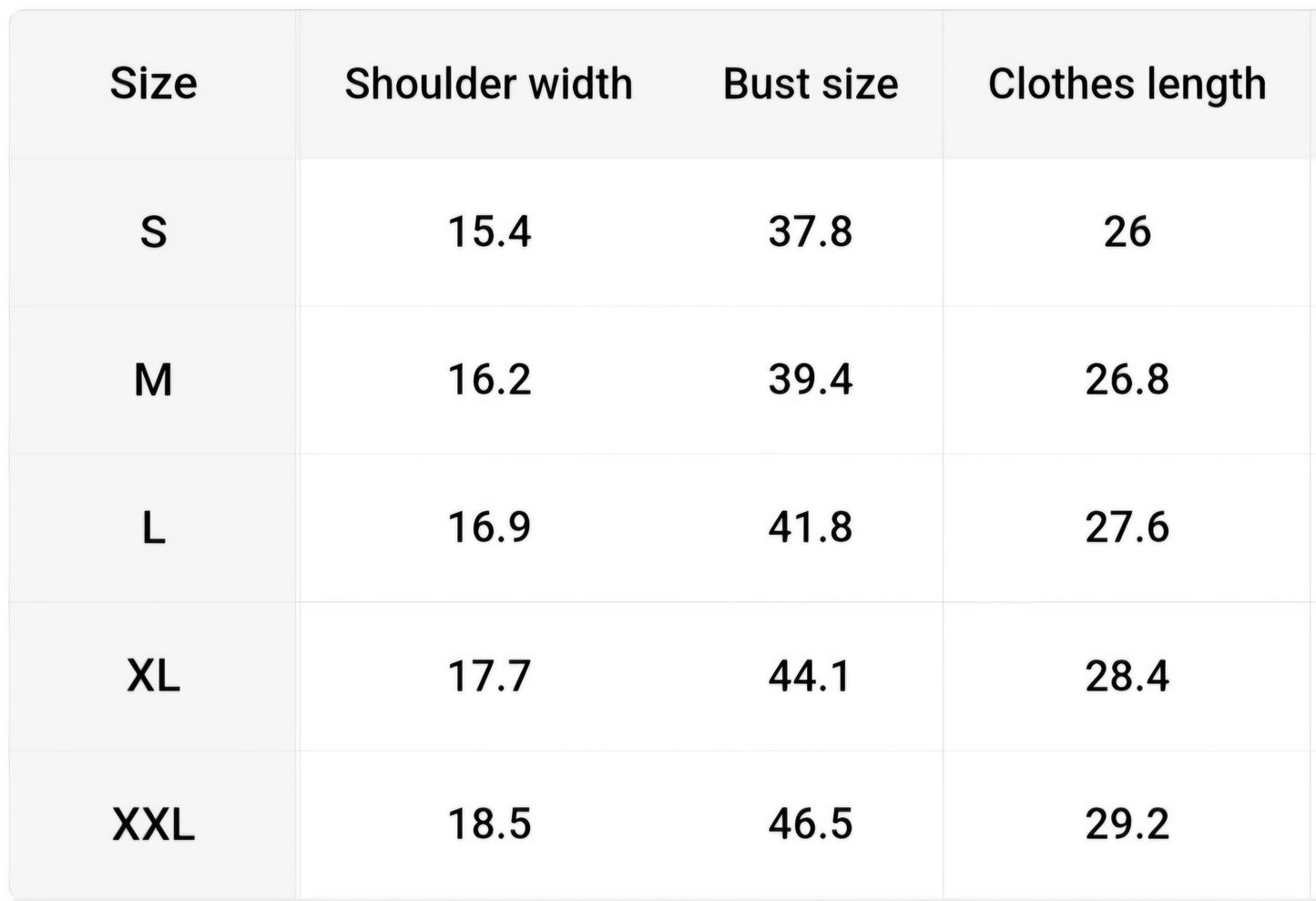Viewport: 1316px width, 901px height.
Task: Select the S size row label
Action: (x=153, y=231)
